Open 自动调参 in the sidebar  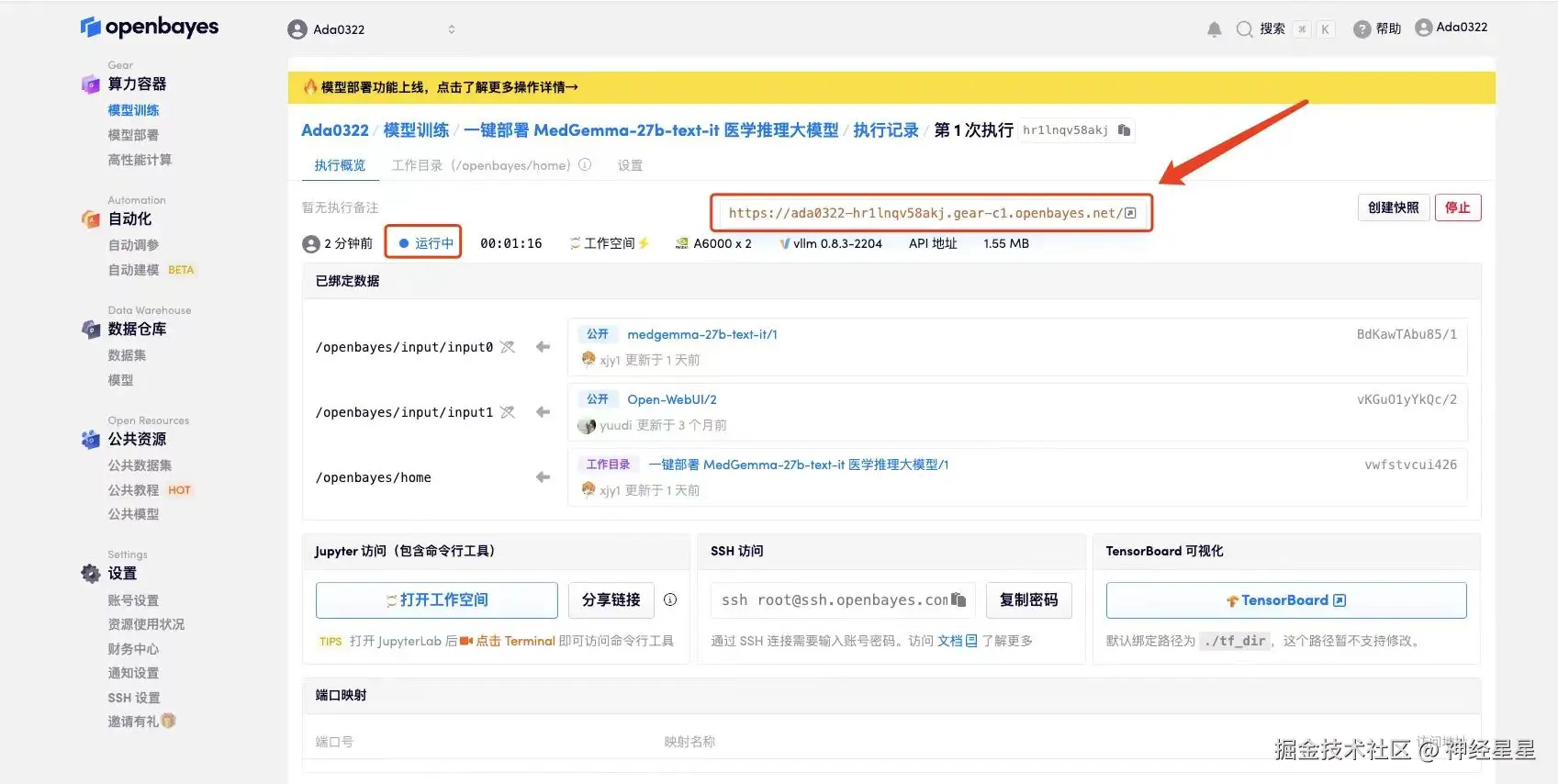pos(133,245)
